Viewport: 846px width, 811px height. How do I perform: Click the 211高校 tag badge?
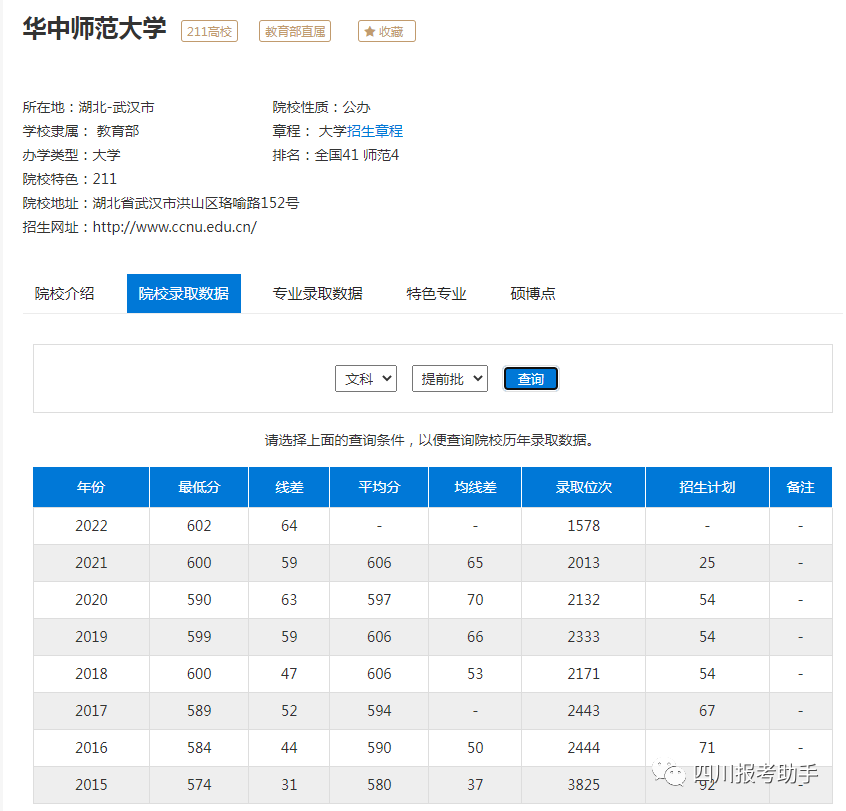pos(209,31)
